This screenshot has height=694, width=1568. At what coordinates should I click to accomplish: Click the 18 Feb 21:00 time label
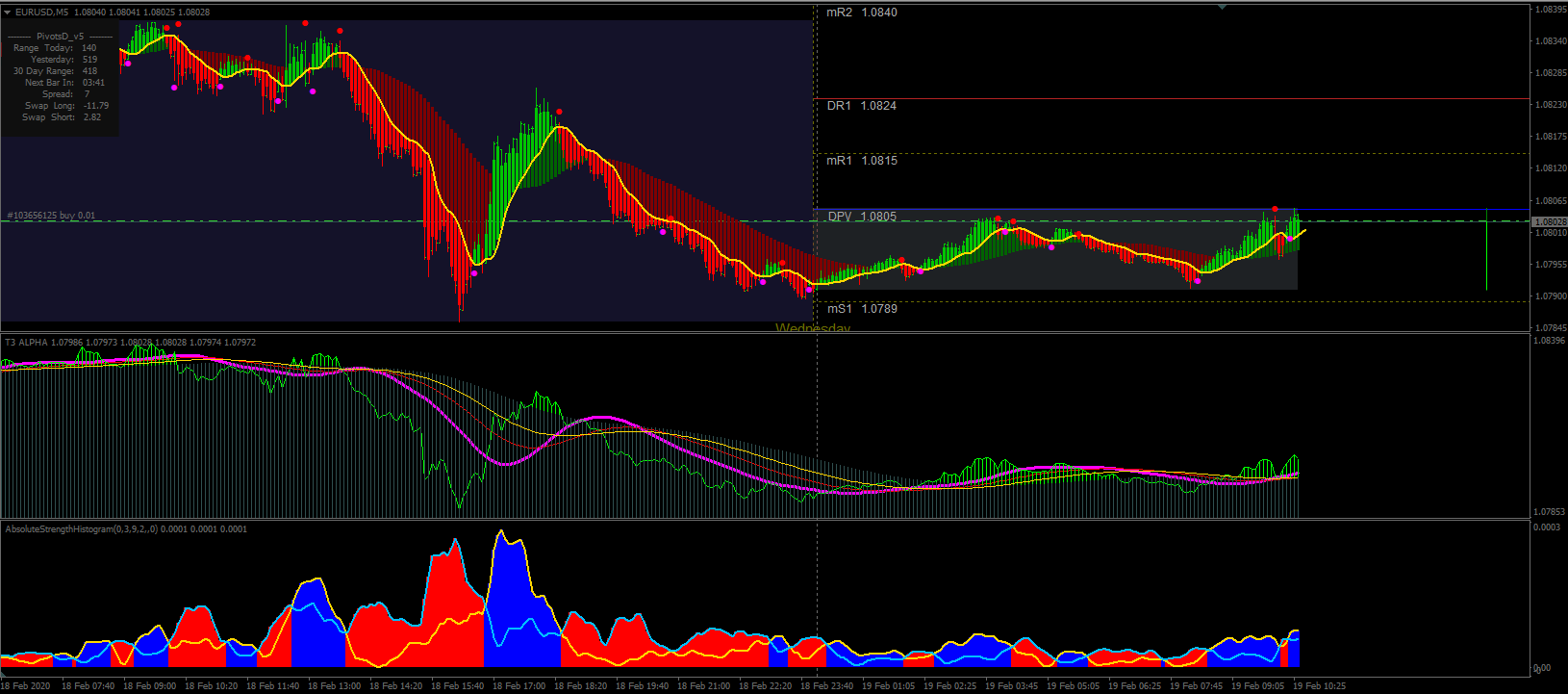coord(703,686)
